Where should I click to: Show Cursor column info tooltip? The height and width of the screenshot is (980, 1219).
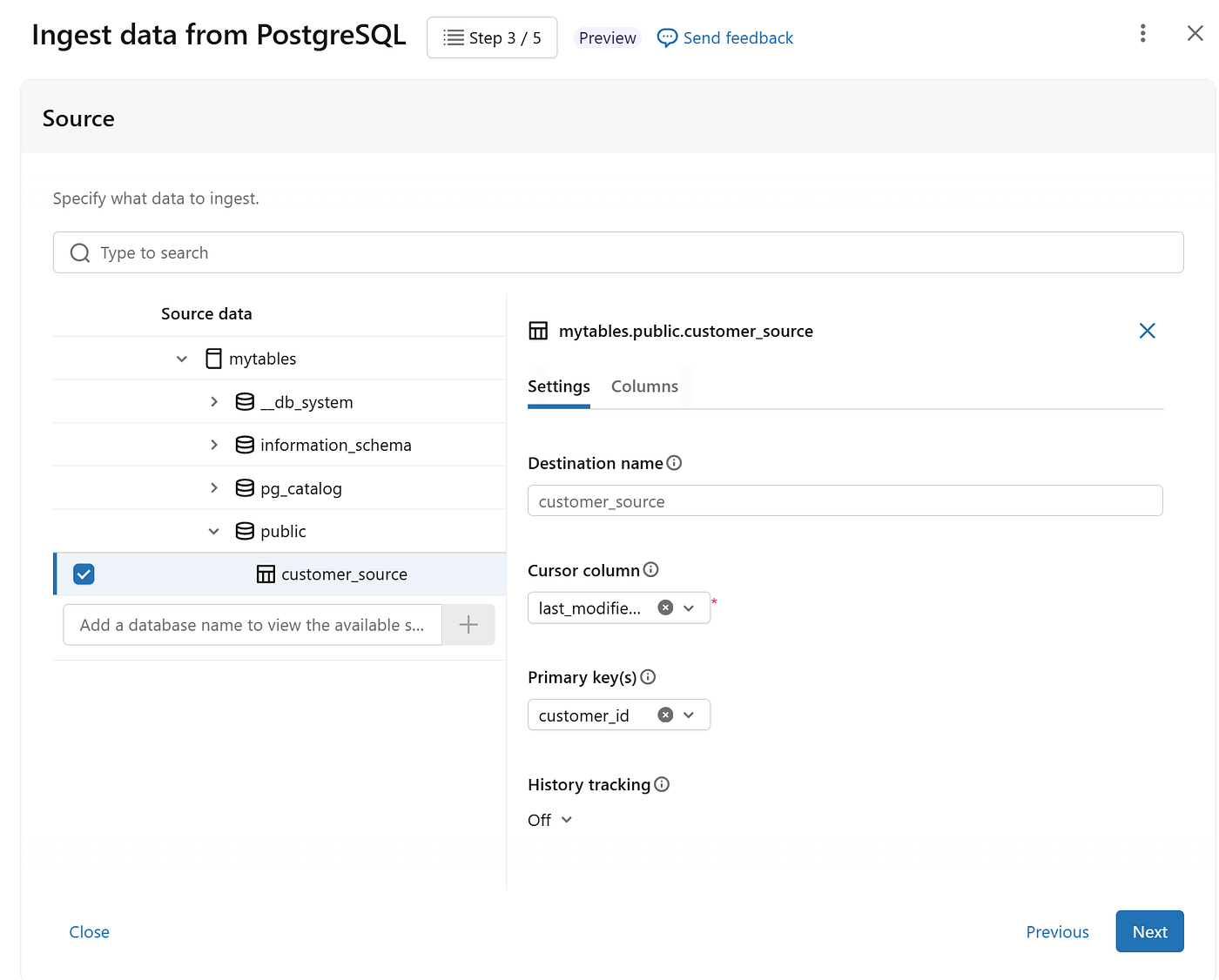tap(650, 570)
